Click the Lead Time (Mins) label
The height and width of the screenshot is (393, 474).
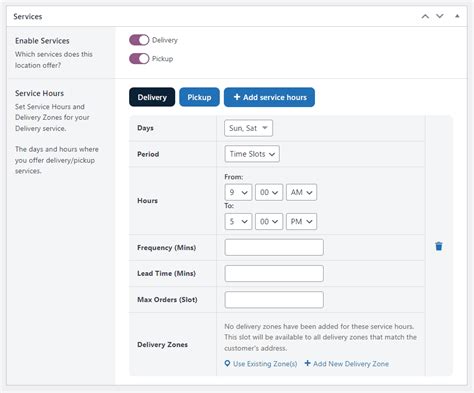tap(166, 273)
